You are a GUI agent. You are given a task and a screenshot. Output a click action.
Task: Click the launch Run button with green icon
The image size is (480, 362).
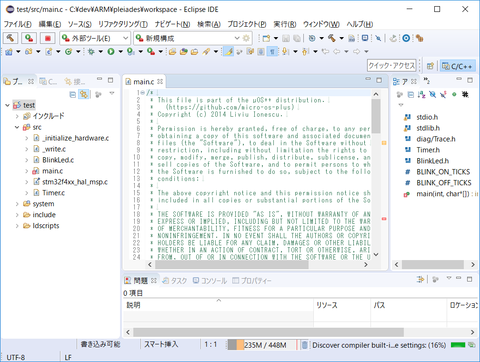[29, 38]
